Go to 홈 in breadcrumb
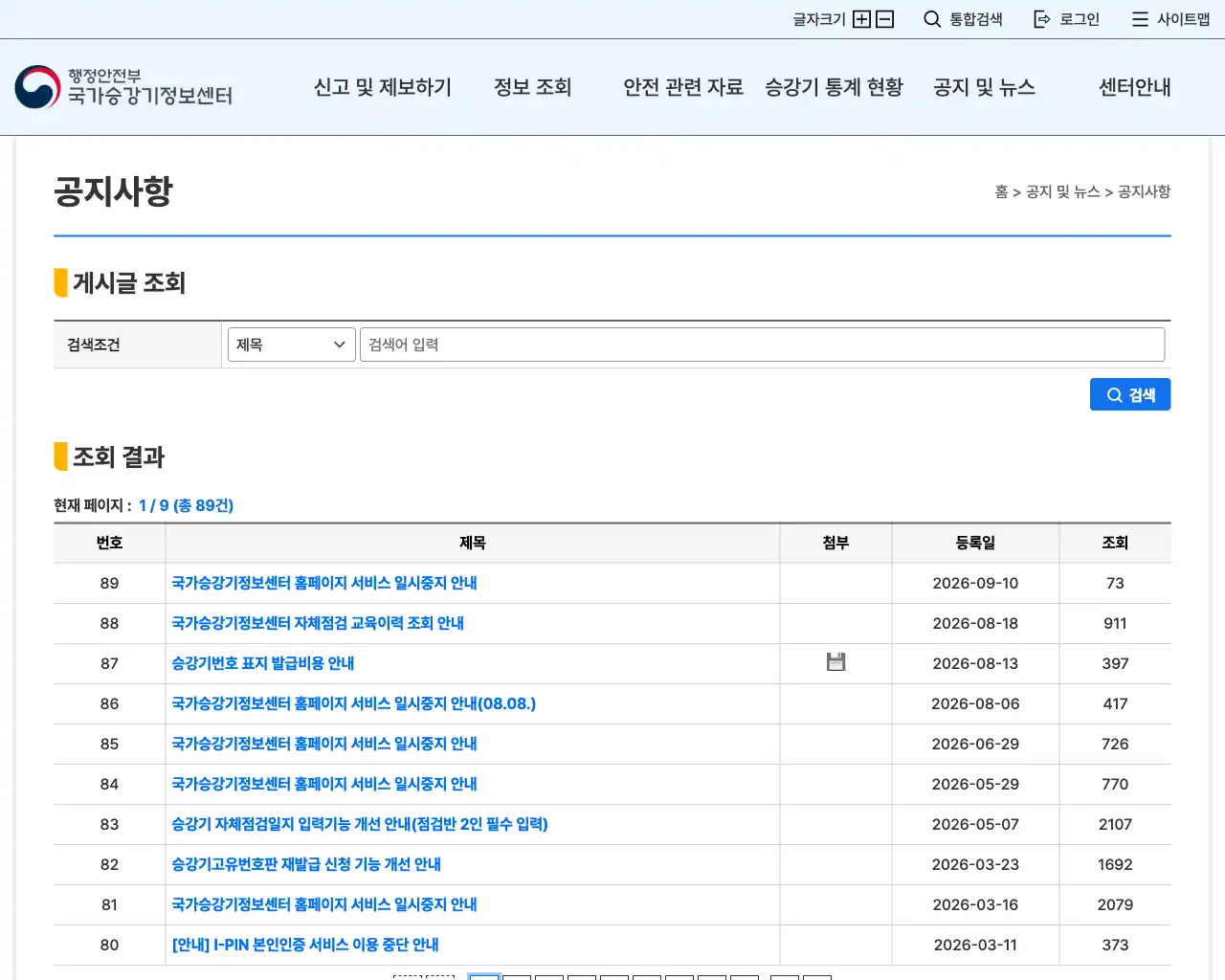Screen dimensions: 1225x980 pyautogui.click(x=1001, y=191)
